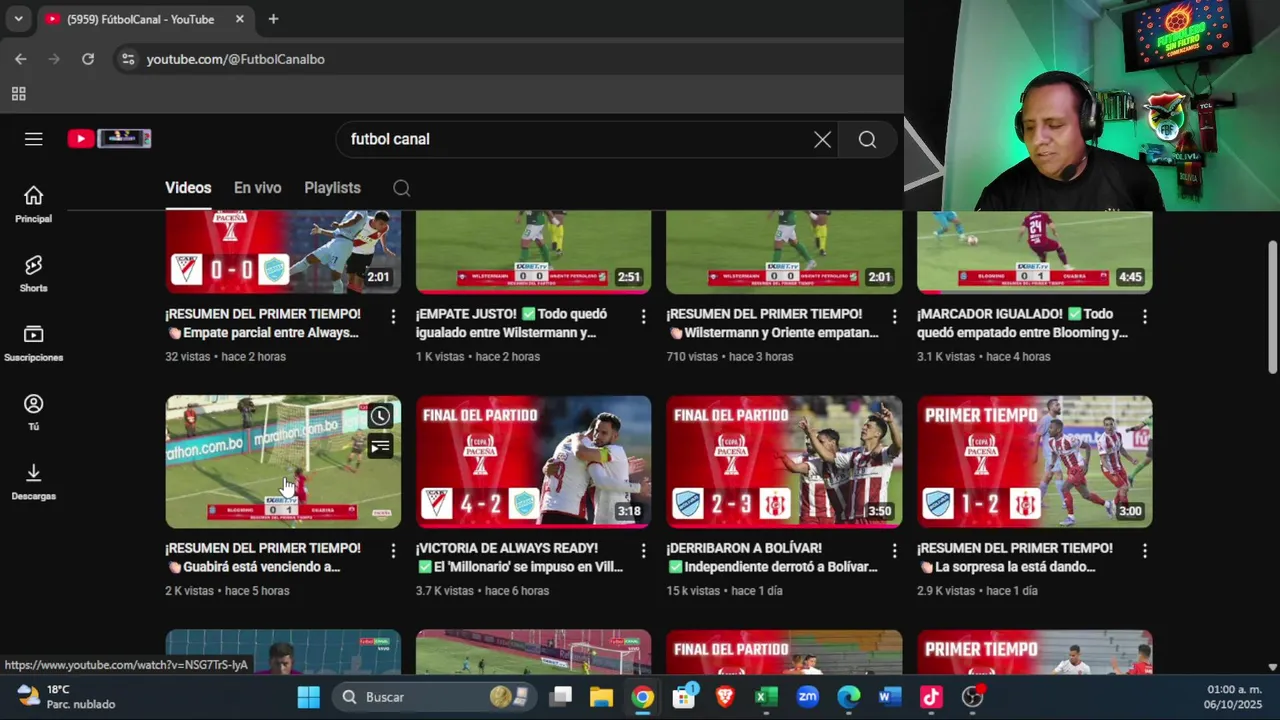This screenshot has width=1280, height=720.
Task: Open Task View on the taskbar
Action: pyautogui.click(x=561, y=697)
